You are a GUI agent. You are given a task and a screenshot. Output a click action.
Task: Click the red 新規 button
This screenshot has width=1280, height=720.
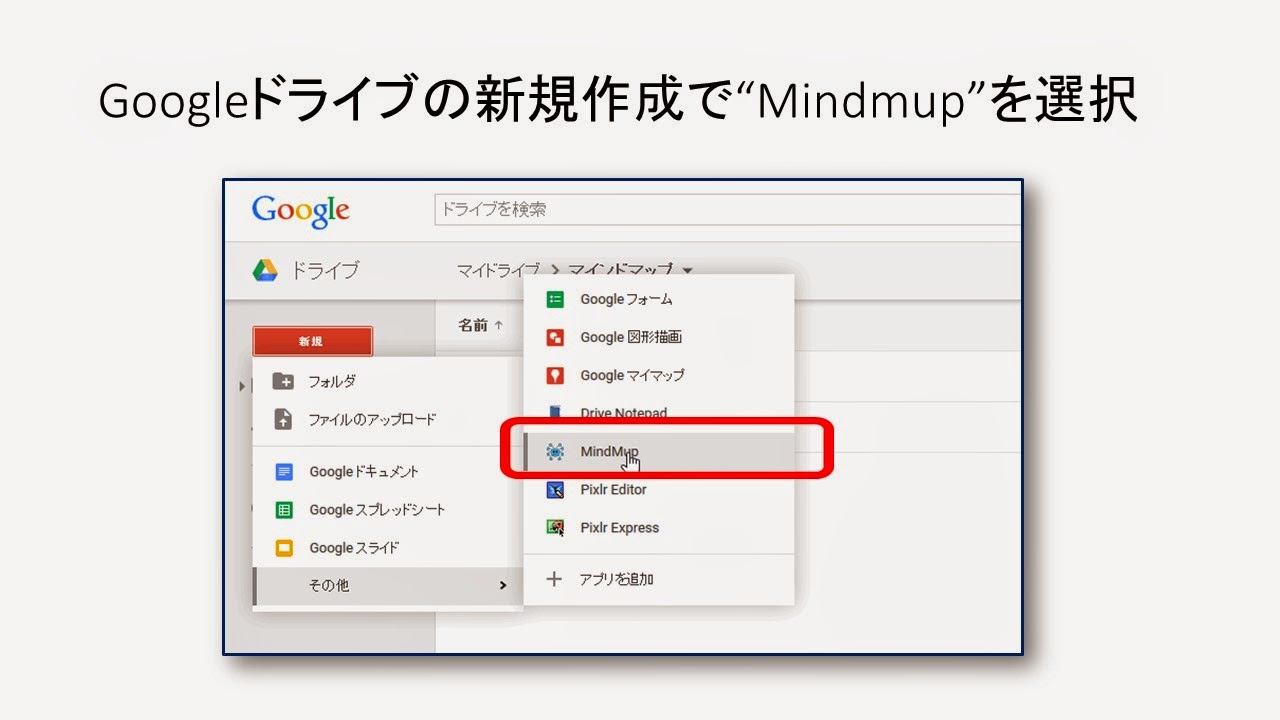(x=312, y=341)
